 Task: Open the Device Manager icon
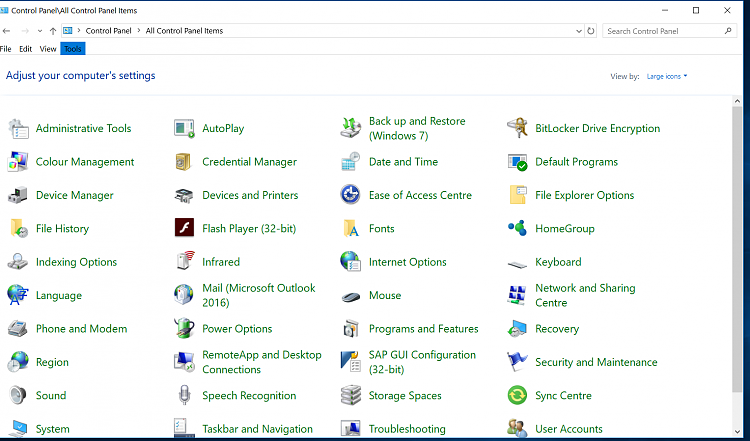(x=18, y=195)
